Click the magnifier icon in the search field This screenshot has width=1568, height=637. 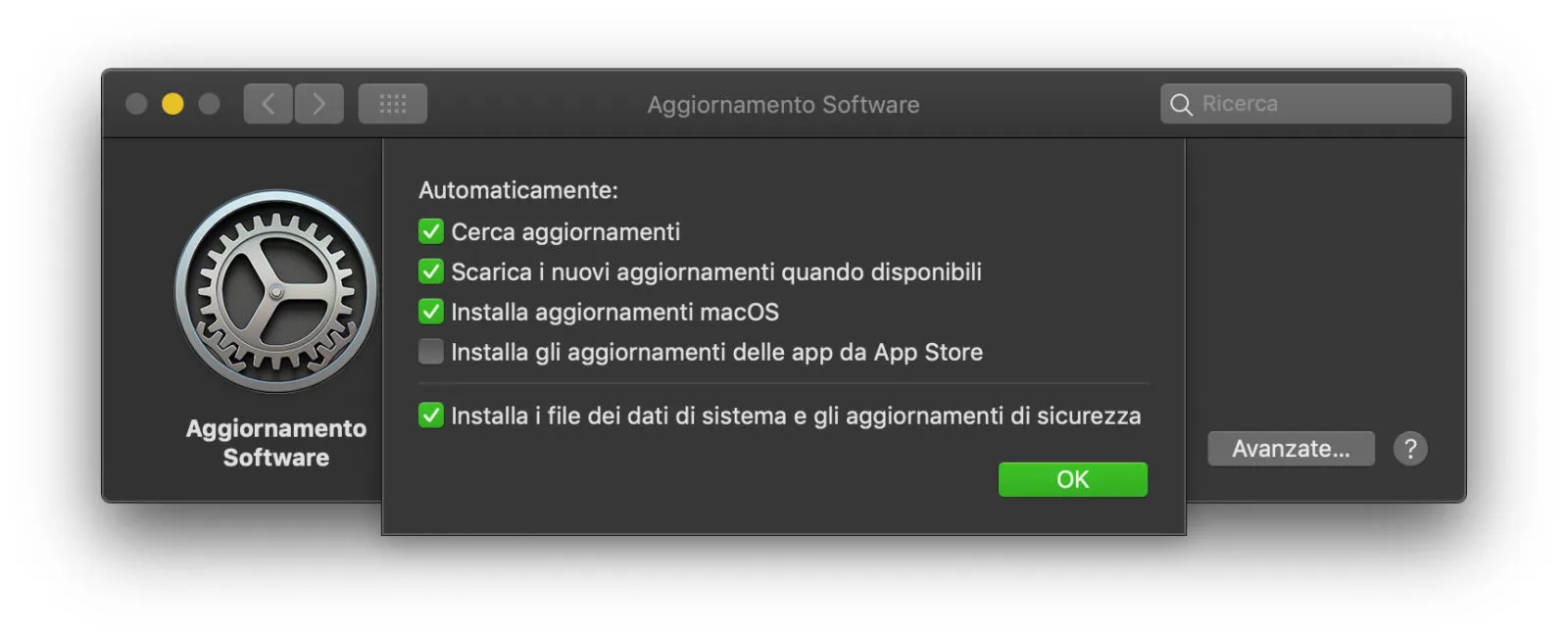[1181, 103]
